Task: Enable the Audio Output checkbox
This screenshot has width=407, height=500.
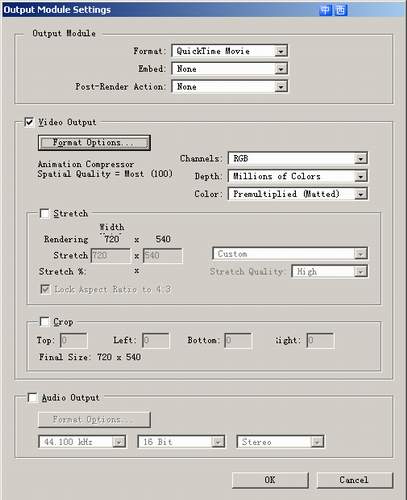Action: pyautogui.click(x=32, y=397)
